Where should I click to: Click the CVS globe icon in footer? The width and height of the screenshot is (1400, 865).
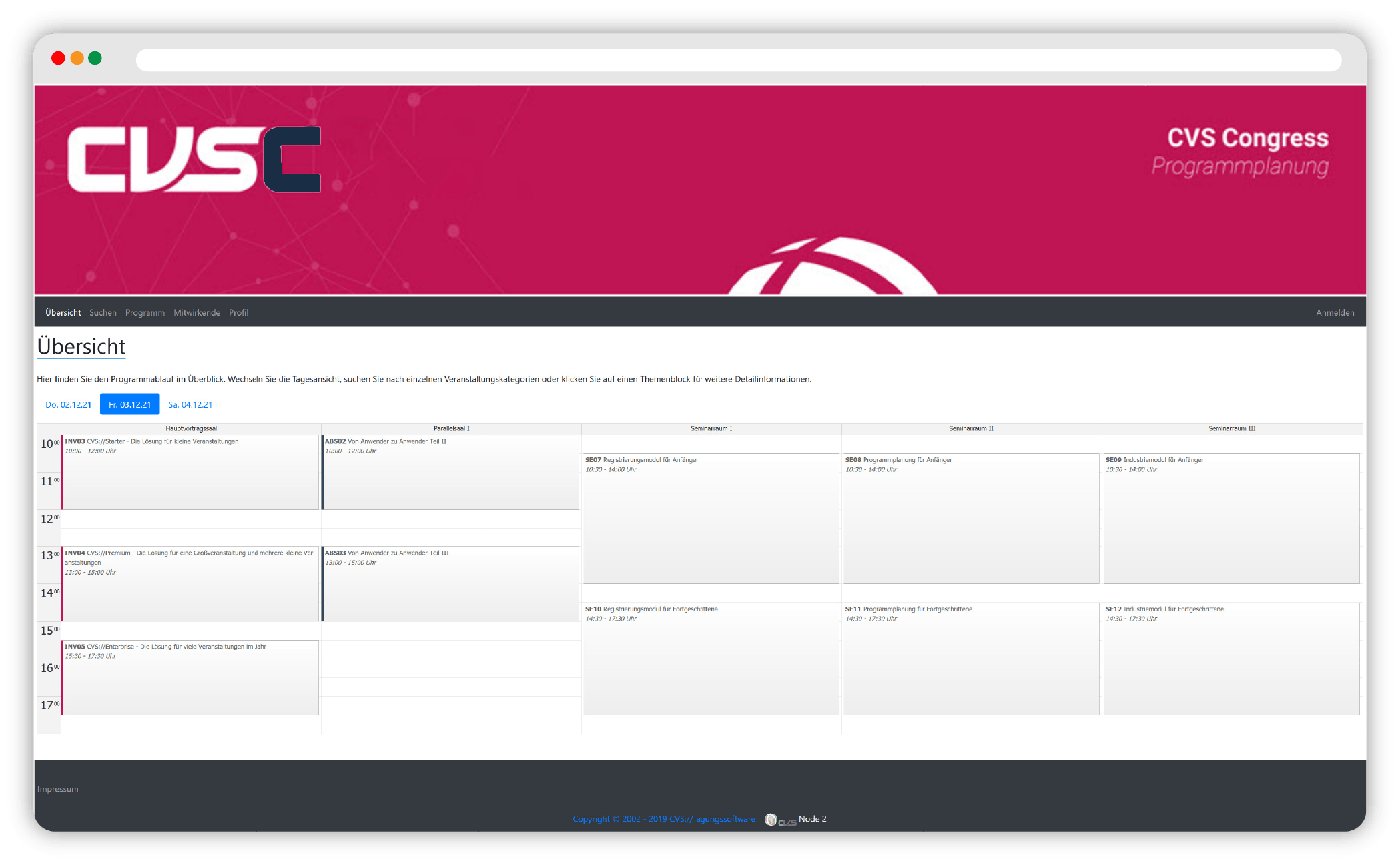click(771, 820)
